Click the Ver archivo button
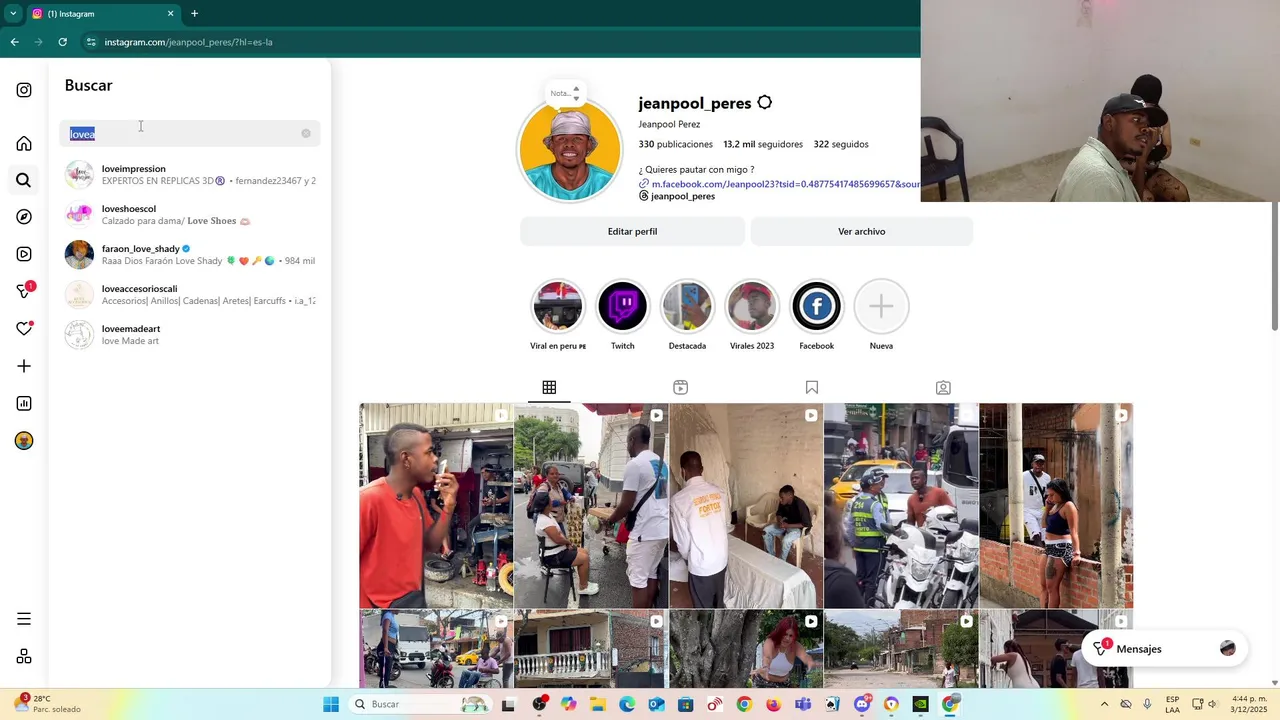The image size is (1280, 720). [862, 231]
